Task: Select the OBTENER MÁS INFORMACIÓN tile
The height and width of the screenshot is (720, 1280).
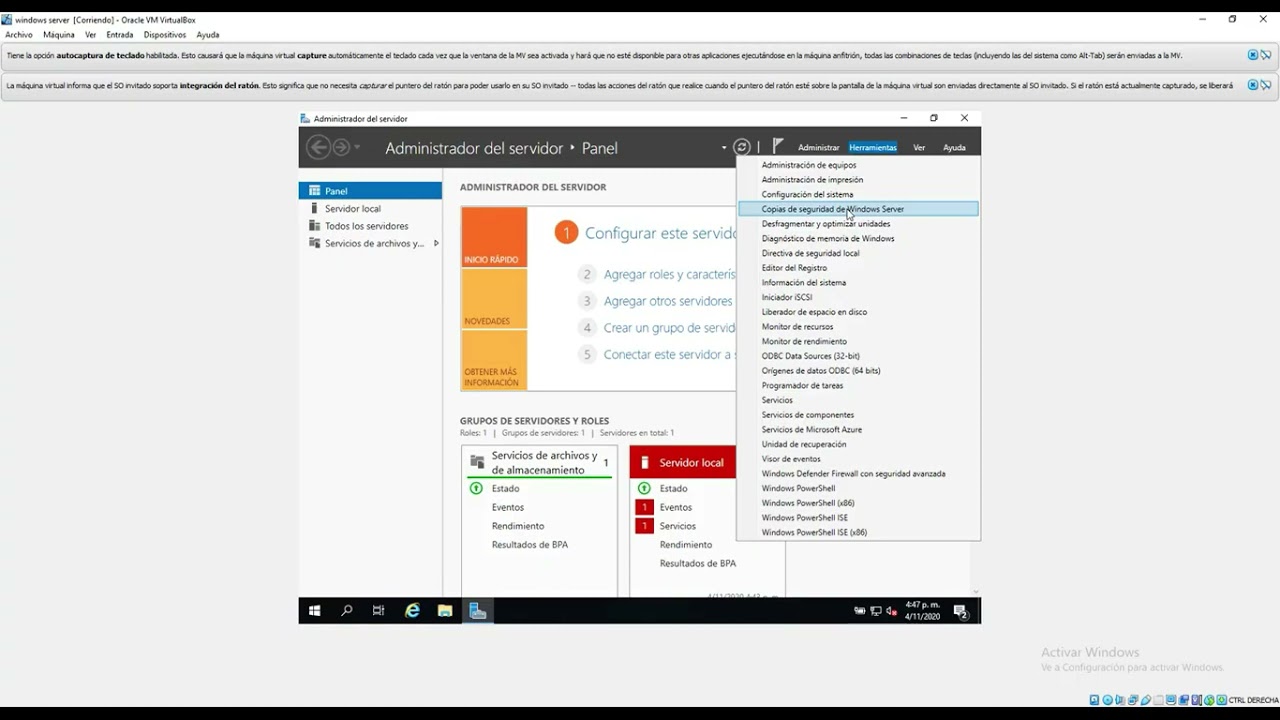Action: (x=494, y=360)
